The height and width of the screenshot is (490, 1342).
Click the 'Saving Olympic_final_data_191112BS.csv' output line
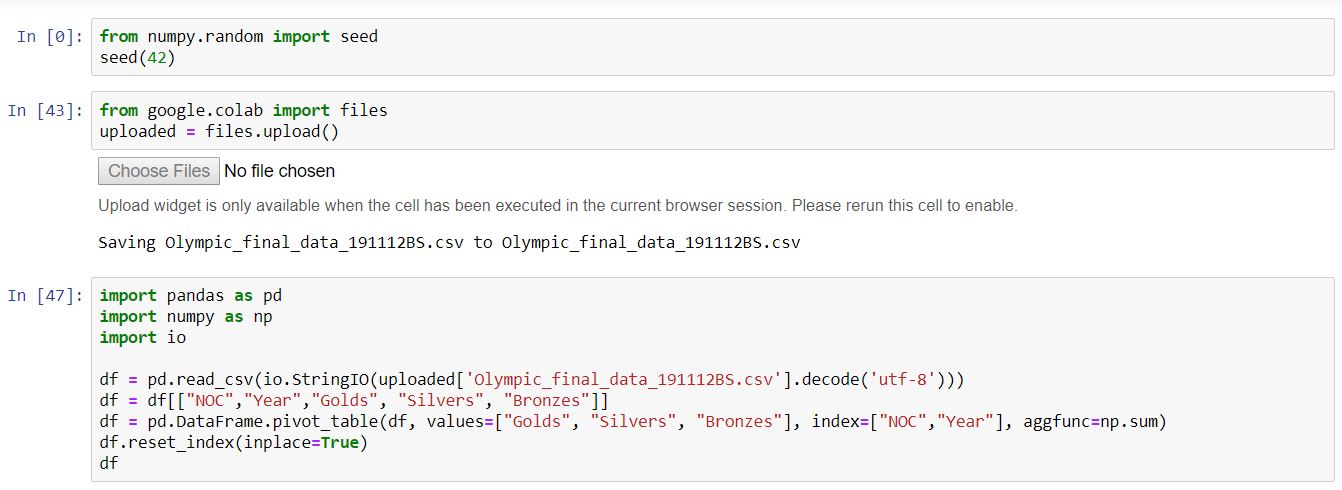point(449,243)
